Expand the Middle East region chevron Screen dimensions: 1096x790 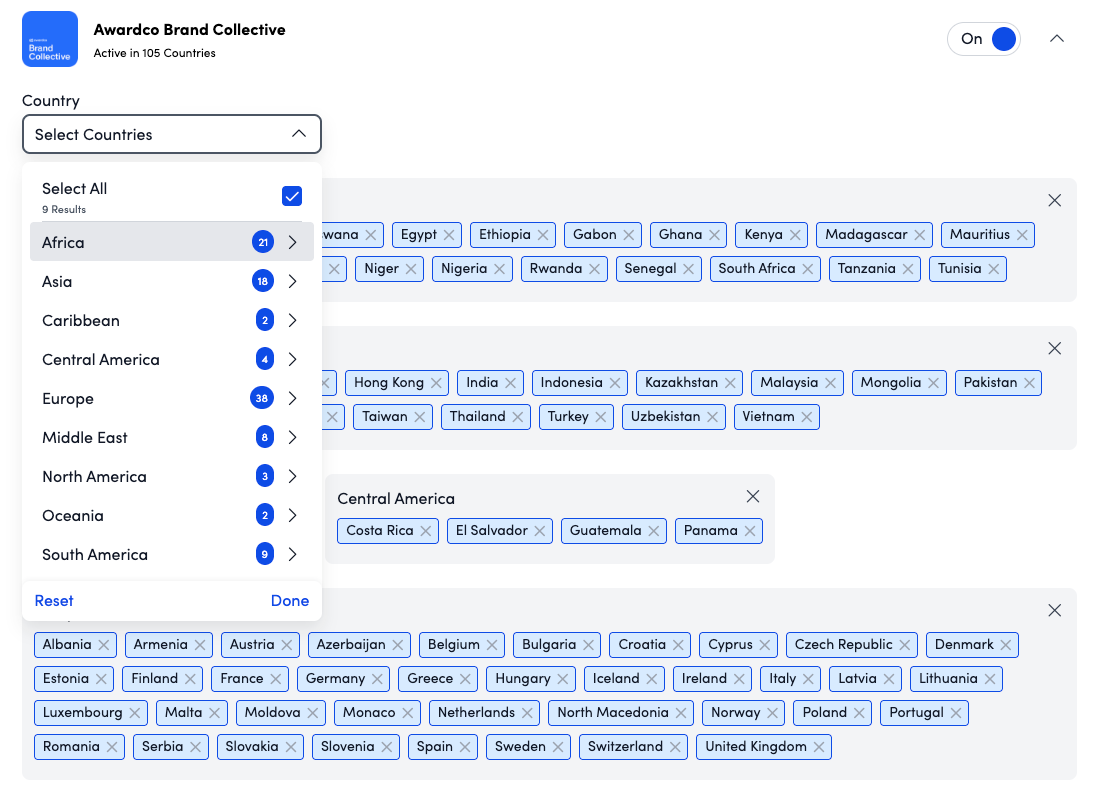(x=293, y=438)
